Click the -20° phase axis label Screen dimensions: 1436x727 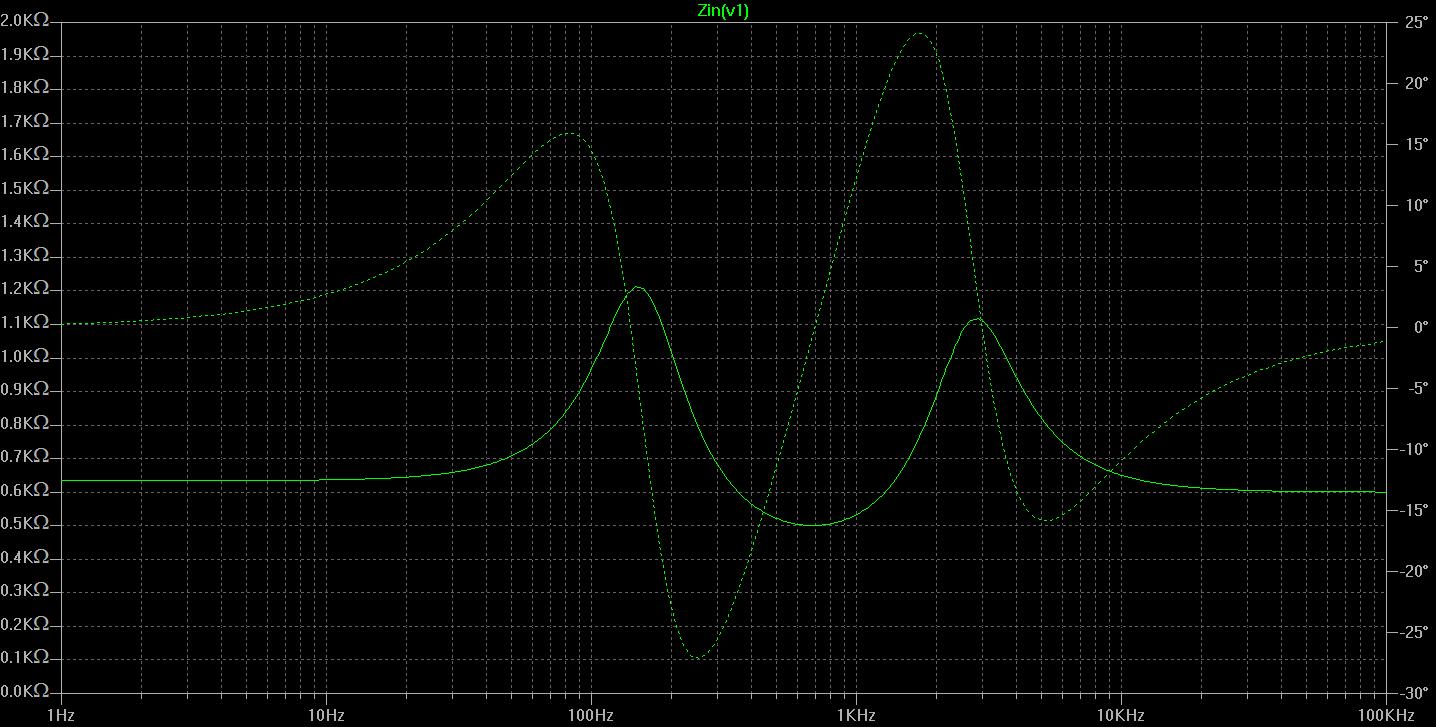pyautogui.click(x=1413, y=570)
